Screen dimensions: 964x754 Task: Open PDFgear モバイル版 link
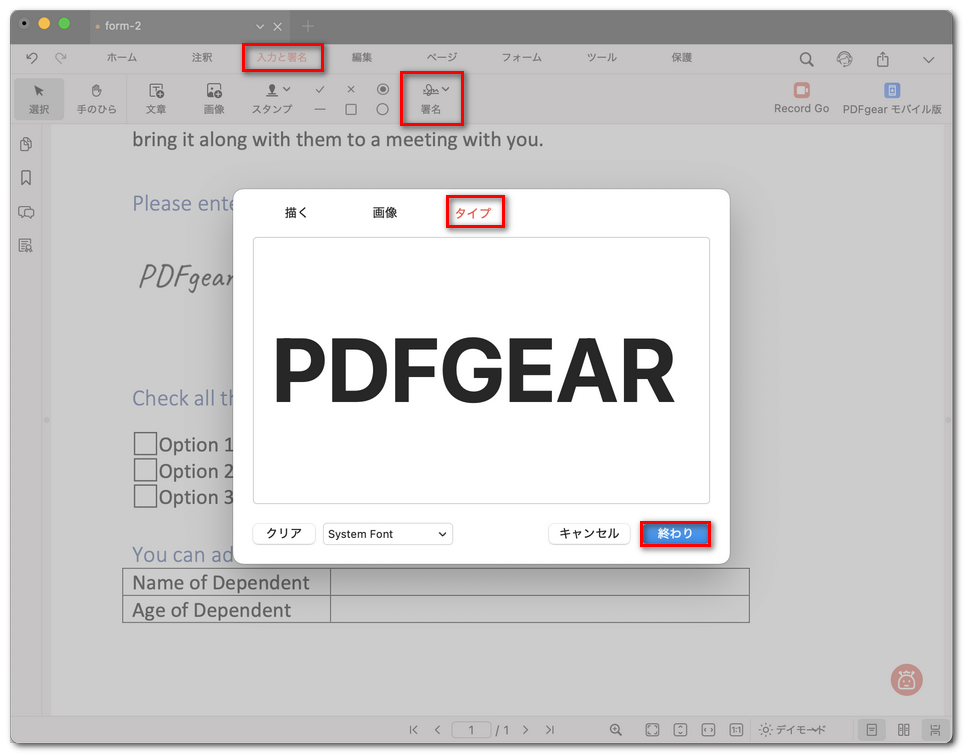[892, 98]
